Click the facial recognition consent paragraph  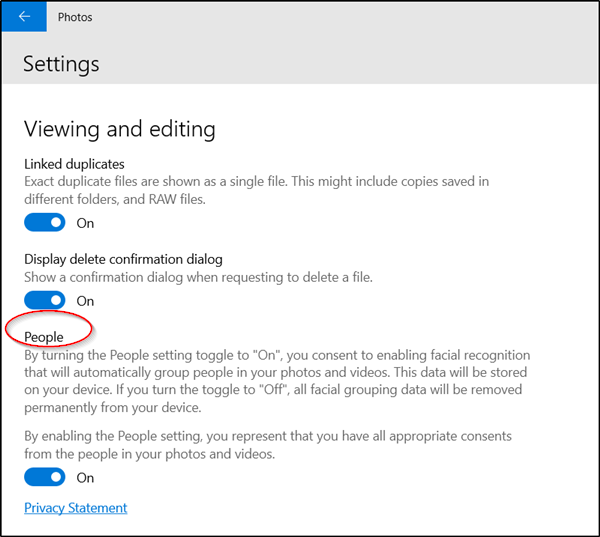point(276,382)
